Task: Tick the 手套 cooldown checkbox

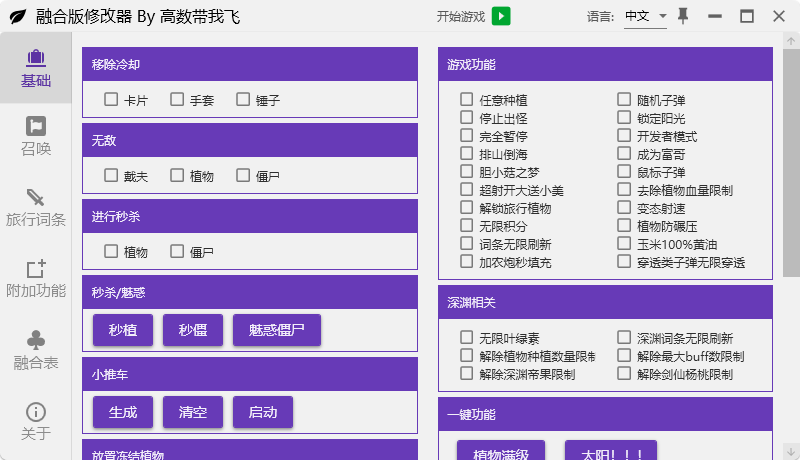Action: tap(177, 99)
